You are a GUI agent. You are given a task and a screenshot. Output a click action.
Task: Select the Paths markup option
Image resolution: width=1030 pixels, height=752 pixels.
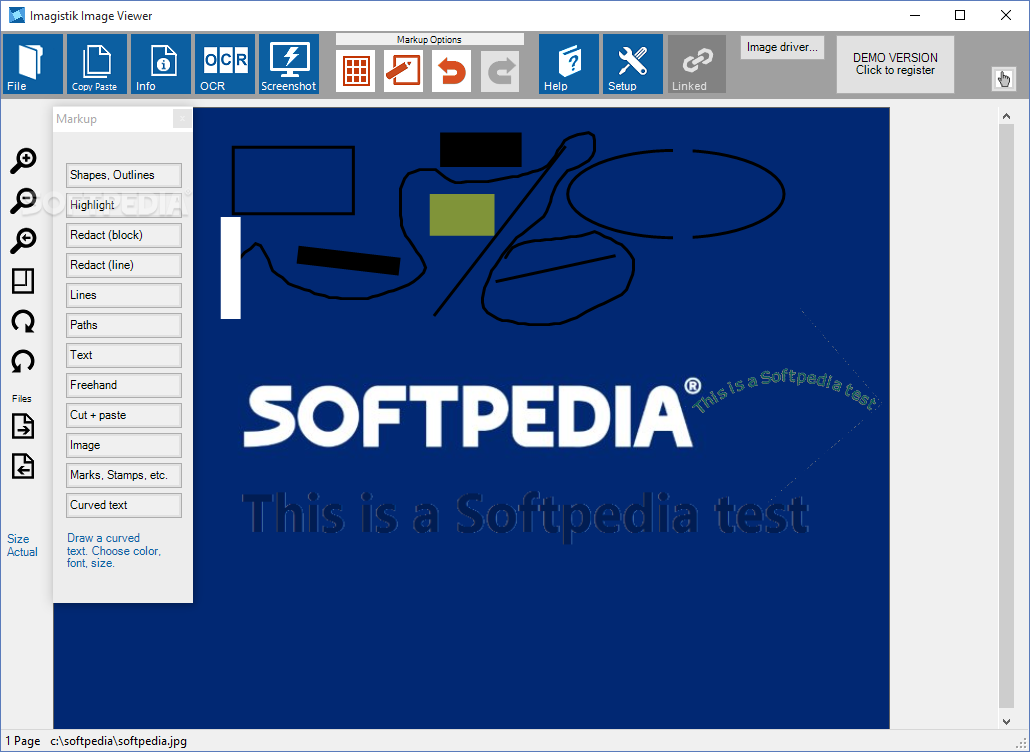(124, 325)
